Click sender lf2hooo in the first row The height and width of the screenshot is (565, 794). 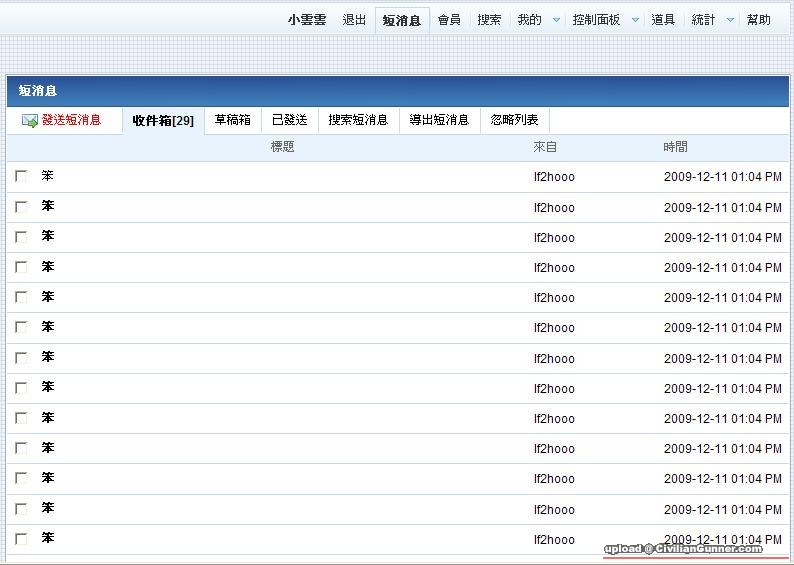pyautogui.click(x=554, y=177)
